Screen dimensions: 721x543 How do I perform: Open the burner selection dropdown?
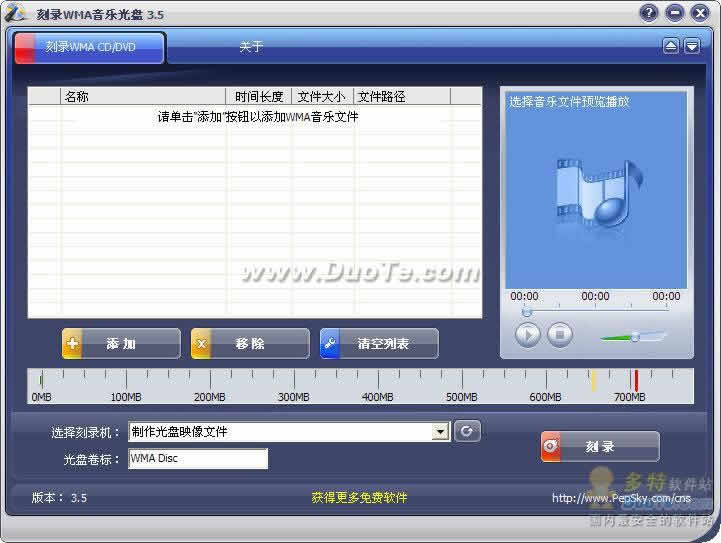click(440, 432)
